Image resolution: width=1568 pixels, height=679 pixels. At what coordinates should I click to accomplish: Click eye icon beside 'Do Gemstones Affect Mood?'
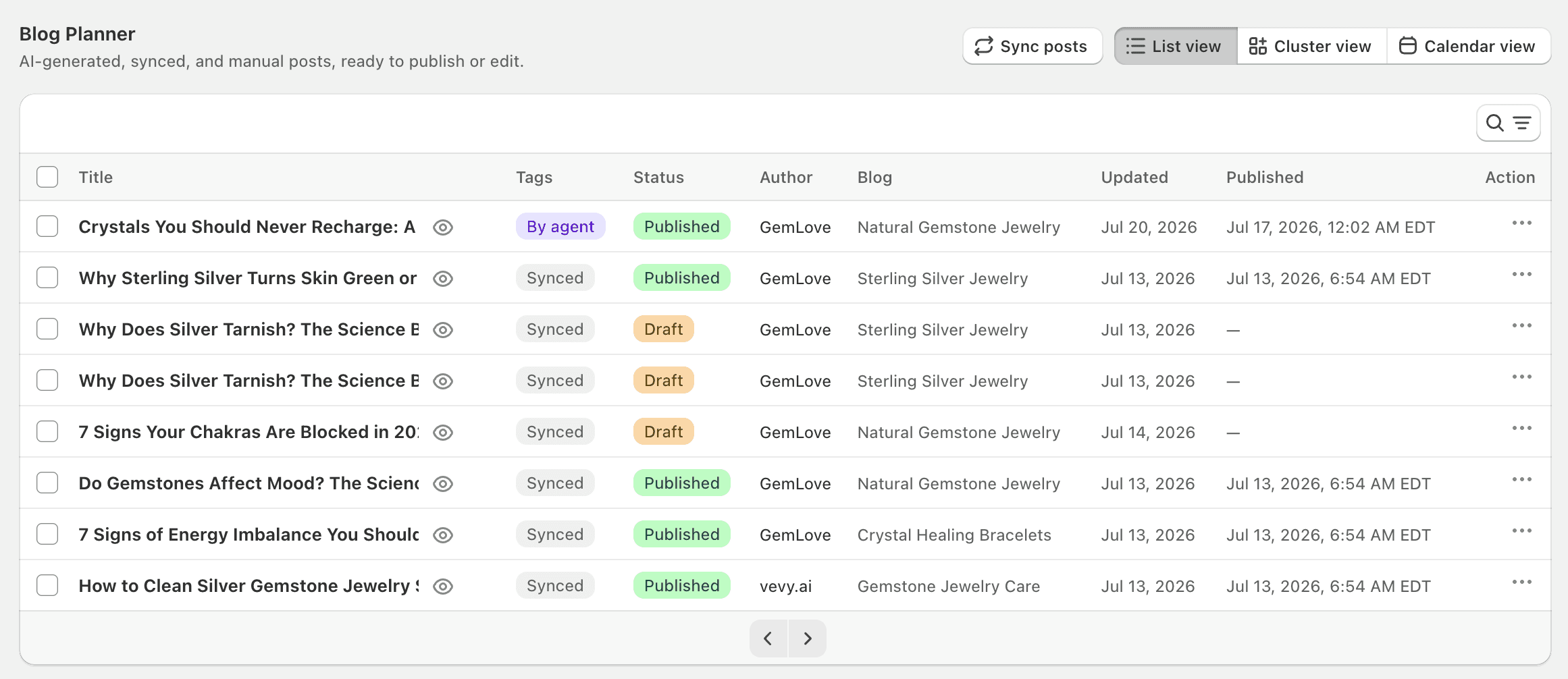tap(443, 484)
